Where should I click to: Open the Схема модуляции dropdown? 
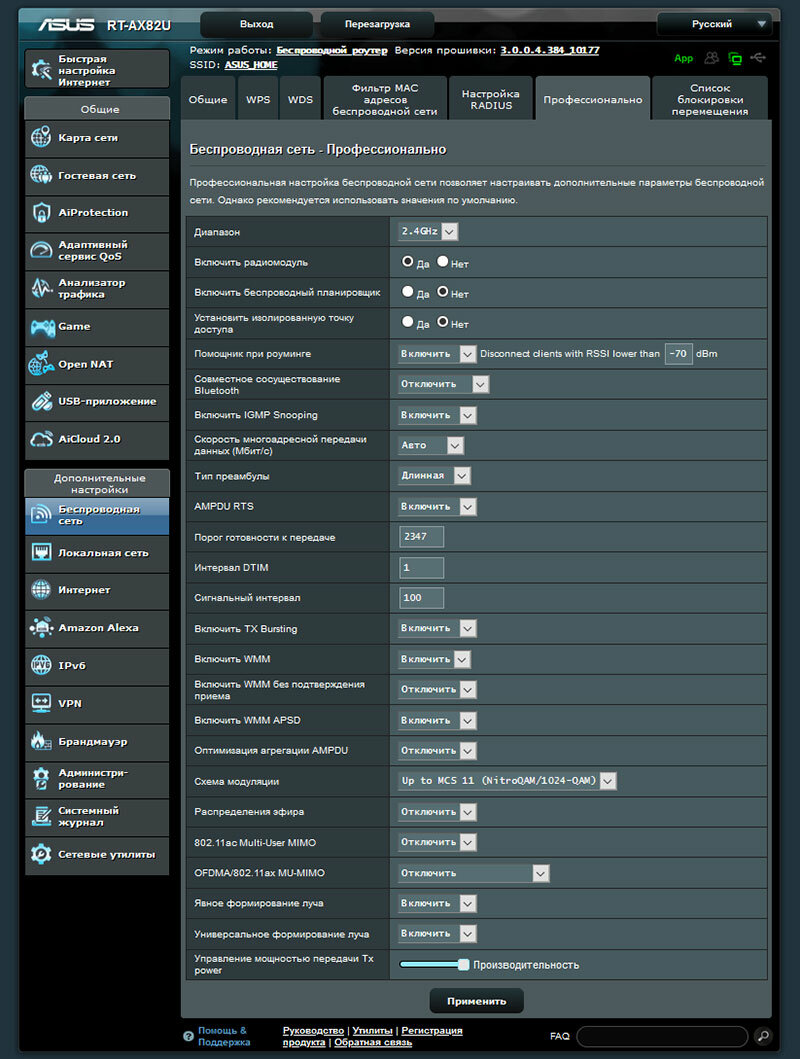tap(507, 781)
